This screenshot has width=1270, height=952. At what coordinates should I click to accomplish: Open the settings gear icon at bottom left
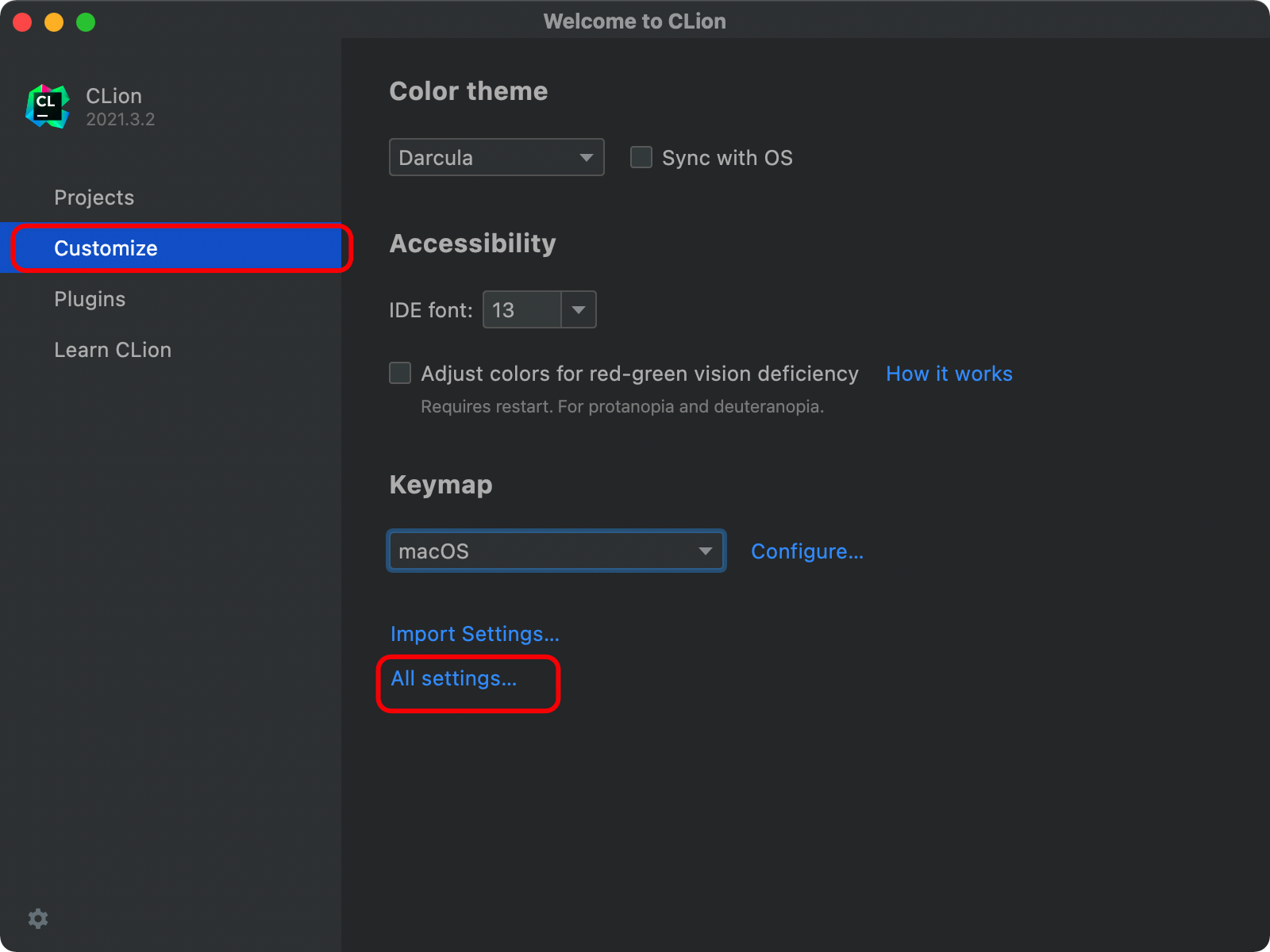click(x=38, y=918)
